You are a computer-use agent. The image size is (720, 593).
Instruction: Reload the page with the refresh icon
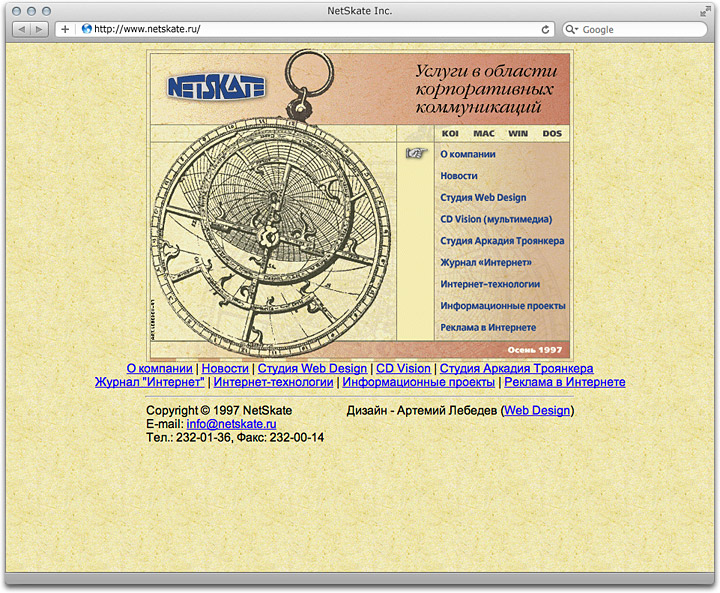[x=545, y=30]
